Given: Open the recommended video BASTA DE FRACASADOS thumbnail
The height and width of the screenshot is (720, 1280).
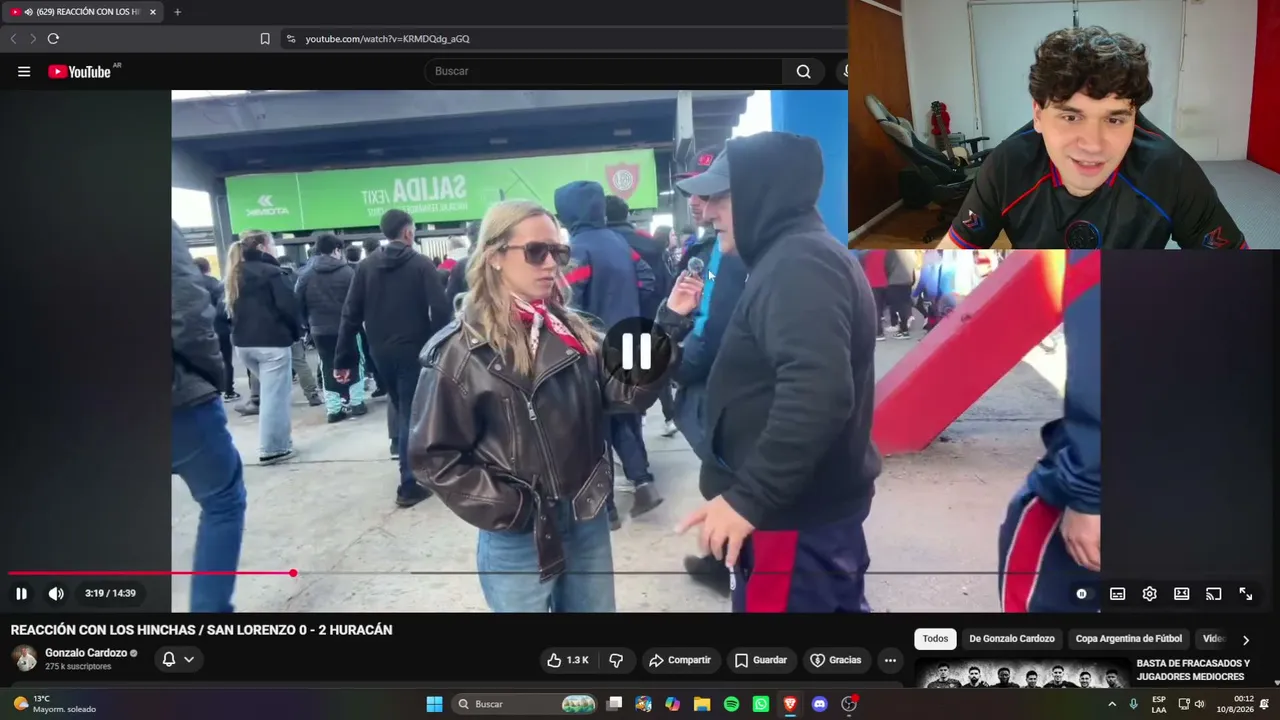Looking at the screenshot, I should (1021, 674).
